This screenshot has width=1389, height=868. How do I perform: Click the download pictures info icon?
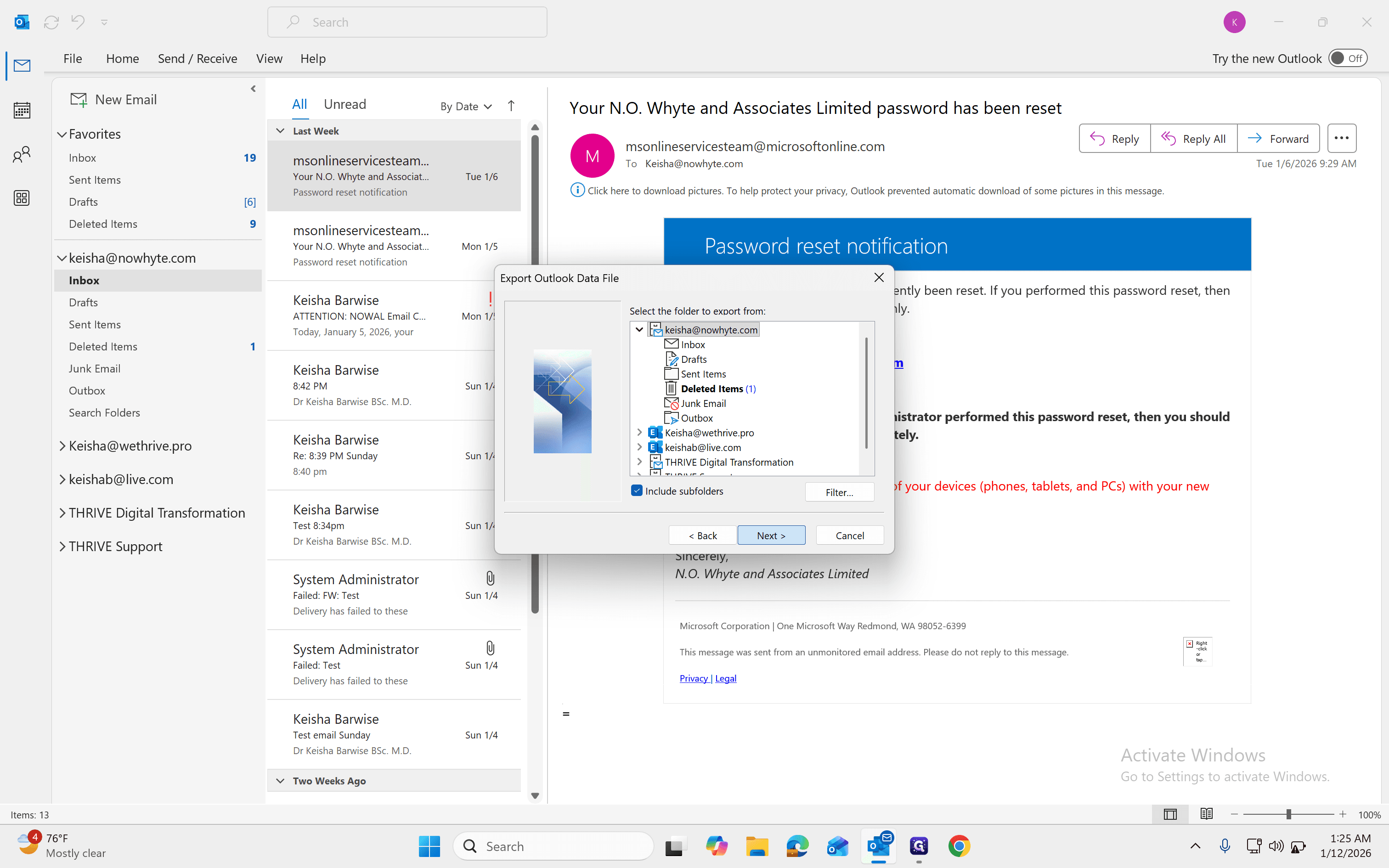[x=577, y=191]
